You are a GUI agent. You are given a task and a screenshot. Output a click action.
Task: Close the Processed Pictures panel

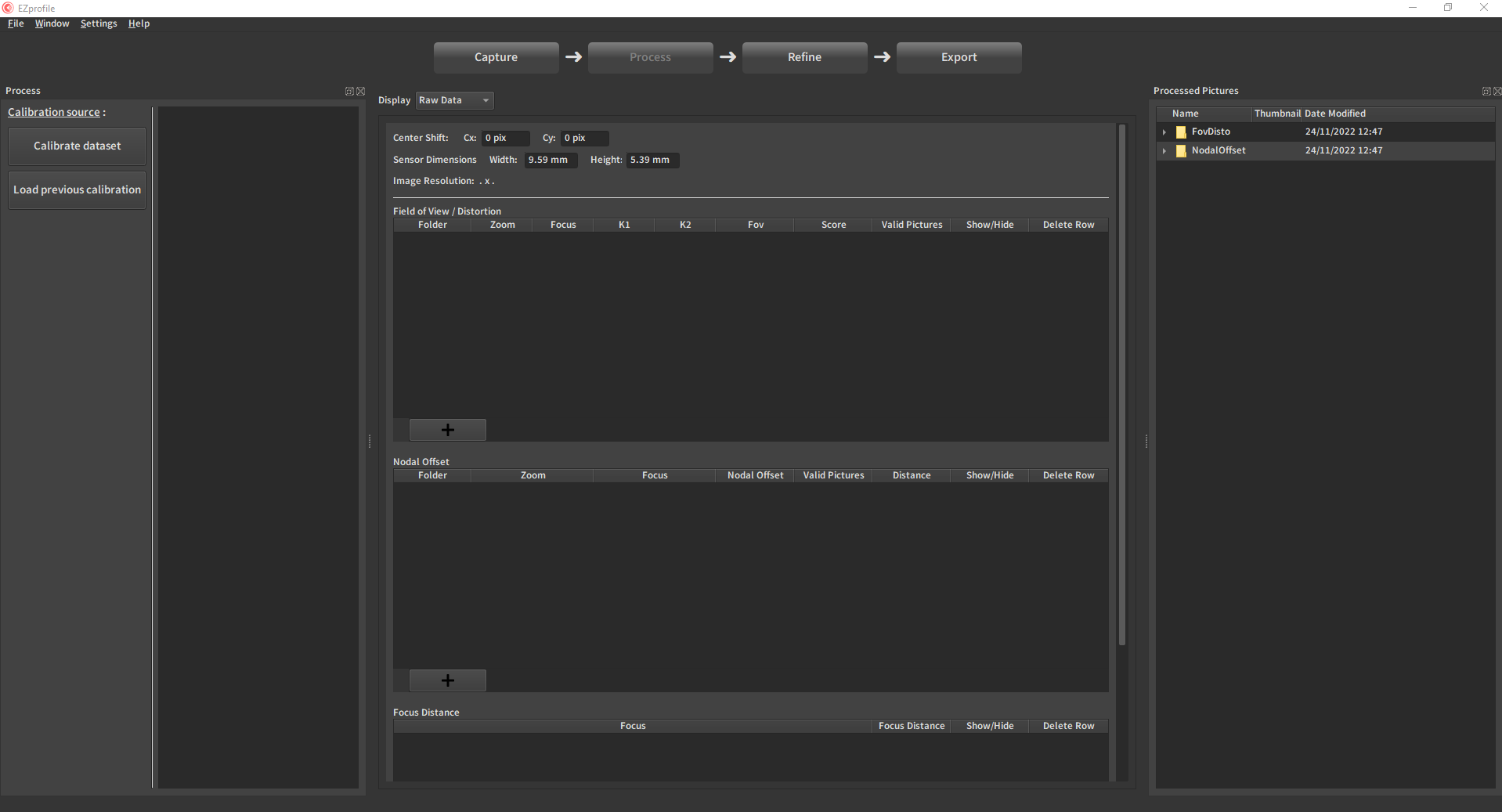pos(1497,92)
